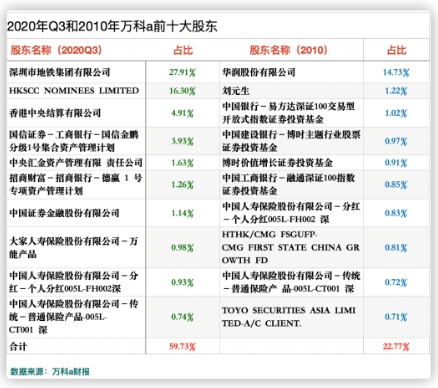438x388 pixels.
Task: Click the 22.77% red total value
Action: pyautogui.click(x=396, y=346)
